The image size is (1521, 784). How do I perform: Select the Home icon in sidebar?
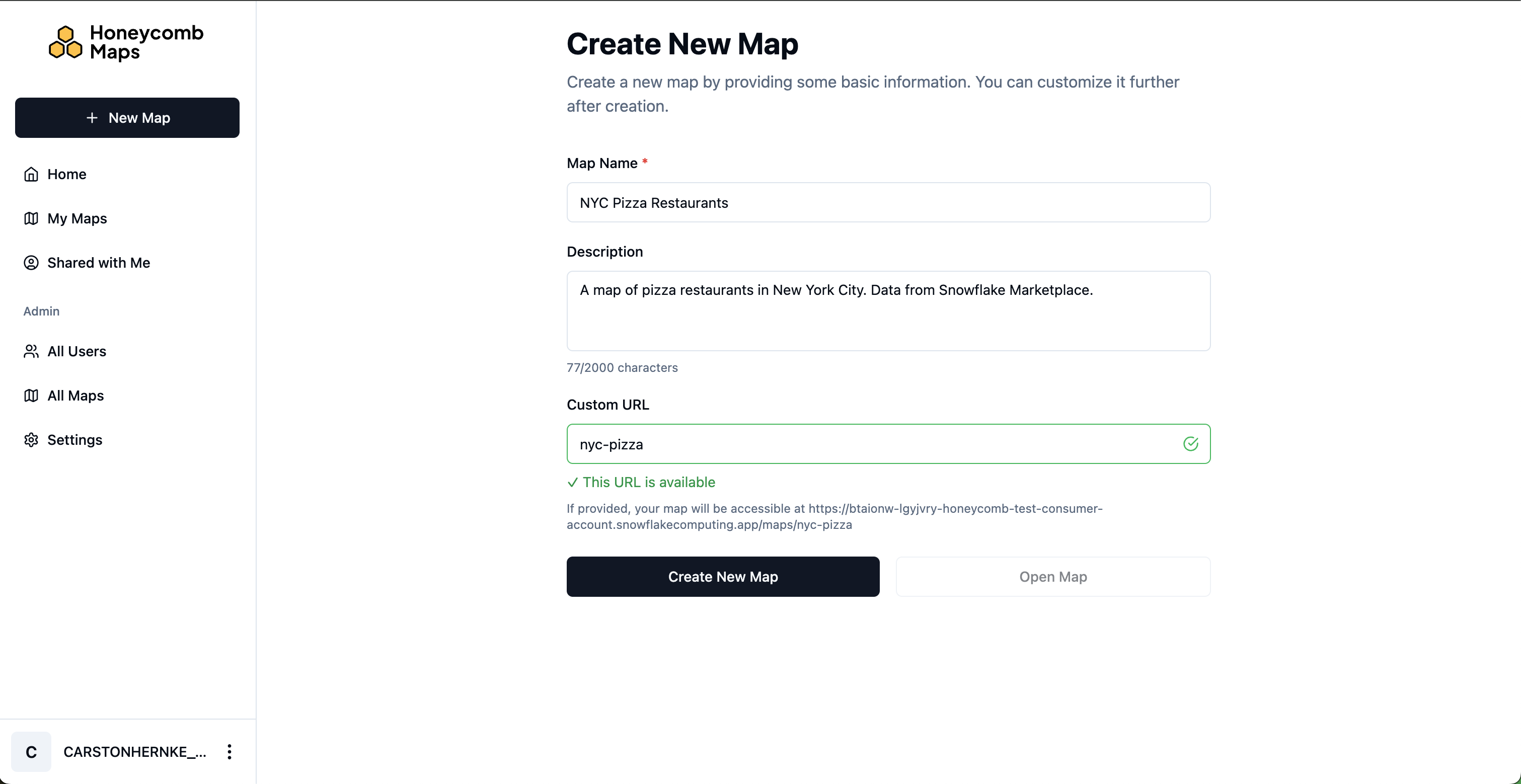pyautogui.click(x=31, y=174)
